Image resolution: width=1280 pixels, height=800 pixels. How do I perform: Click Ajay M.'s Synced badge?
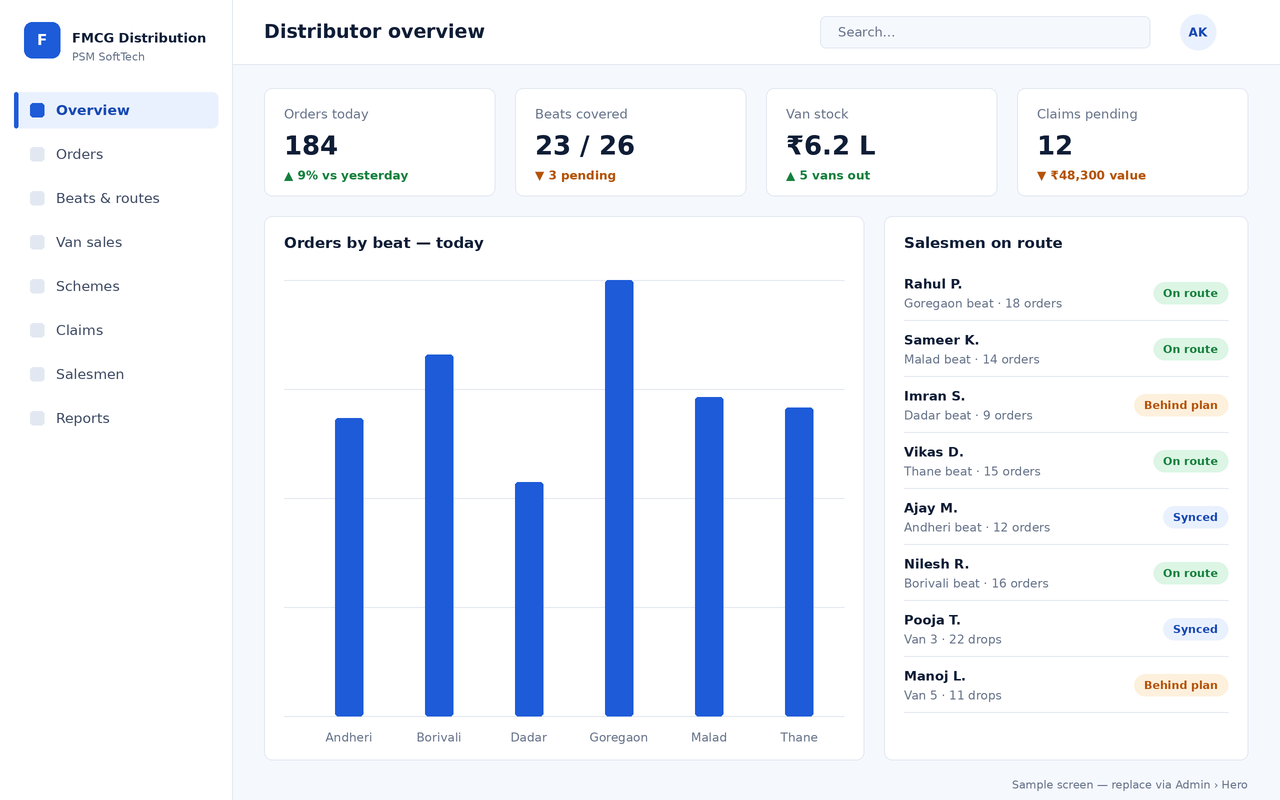(x=1195, y=517)
